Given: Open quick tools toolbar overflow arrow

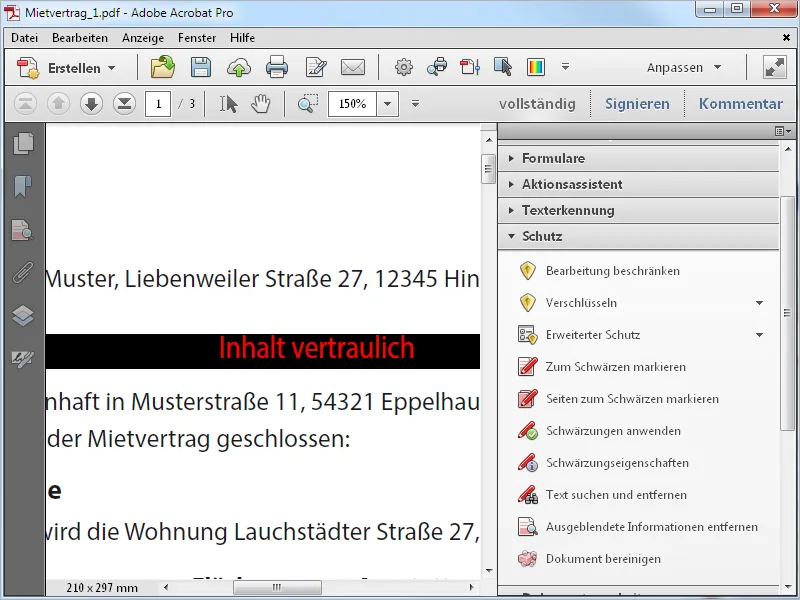Looking at the screenshot, I should 565,67.
